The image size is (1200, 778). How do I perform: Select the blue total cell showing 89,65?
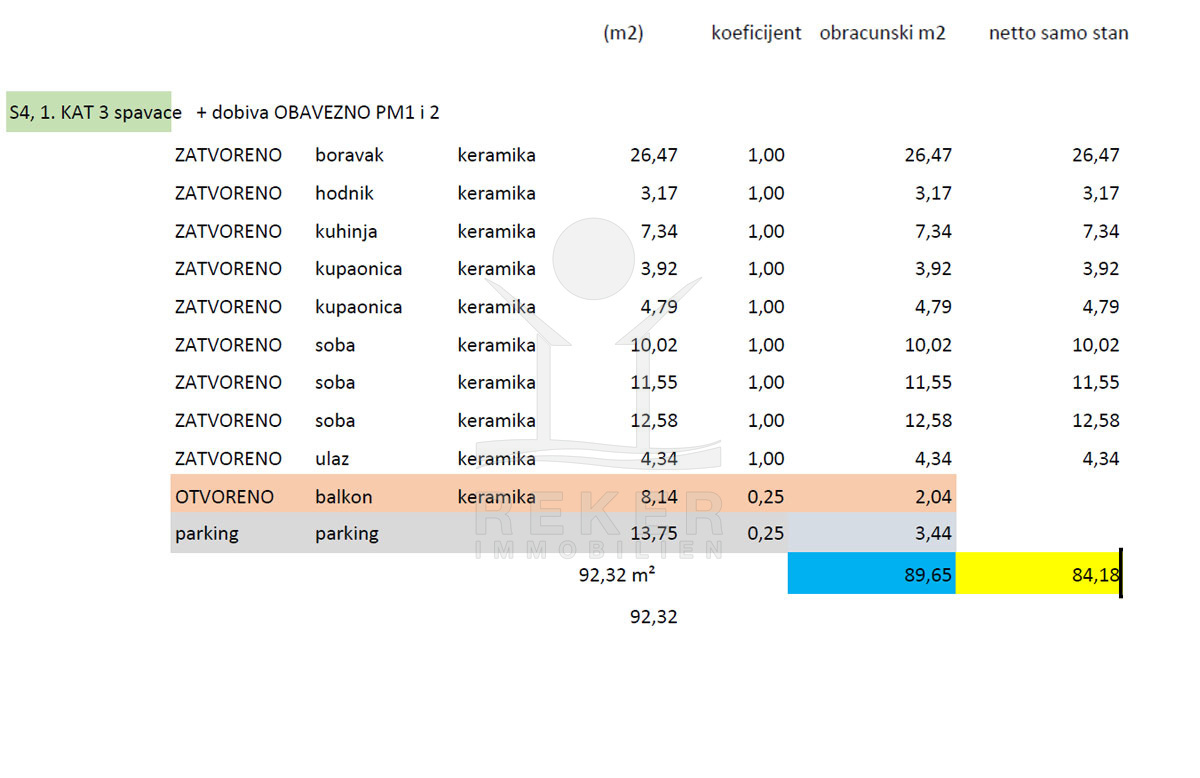pos(871,575)
